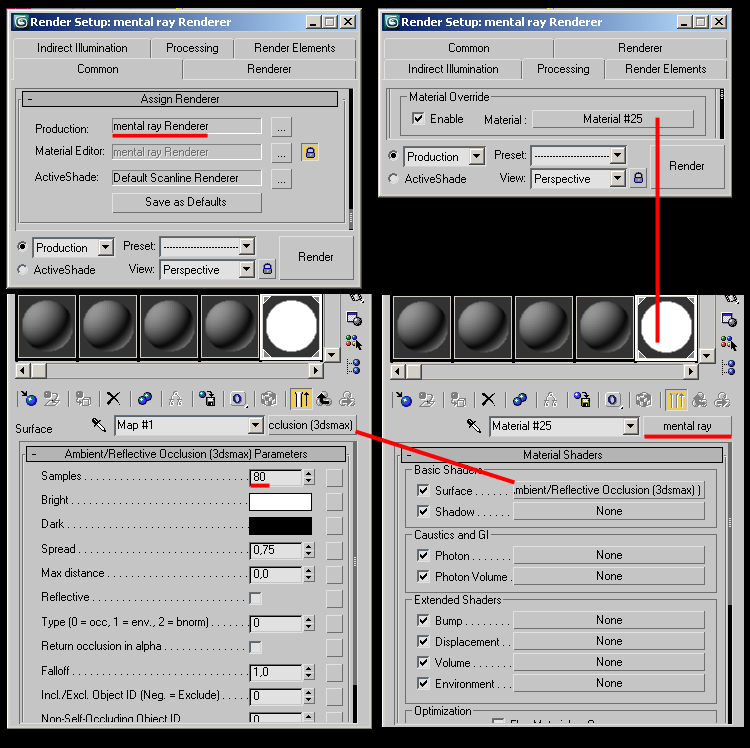Enable the Reflective checkbox
This screenshot has height=748, width=750.
256,598
